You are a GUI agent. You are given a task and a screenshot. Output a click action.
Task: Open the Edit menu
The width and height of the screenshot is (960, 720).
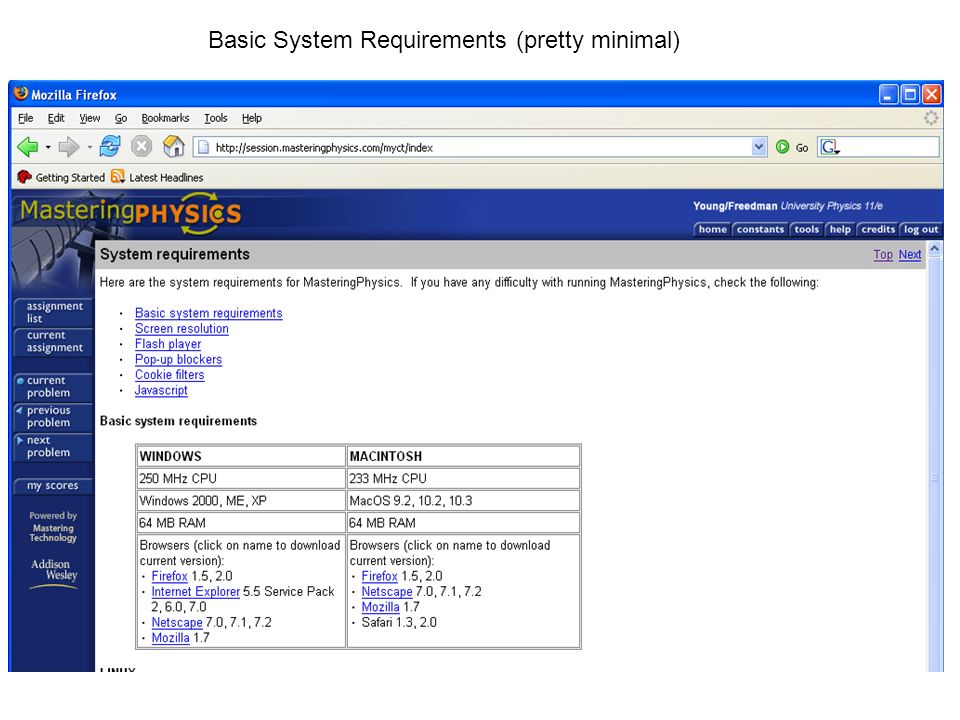(56, 118)
